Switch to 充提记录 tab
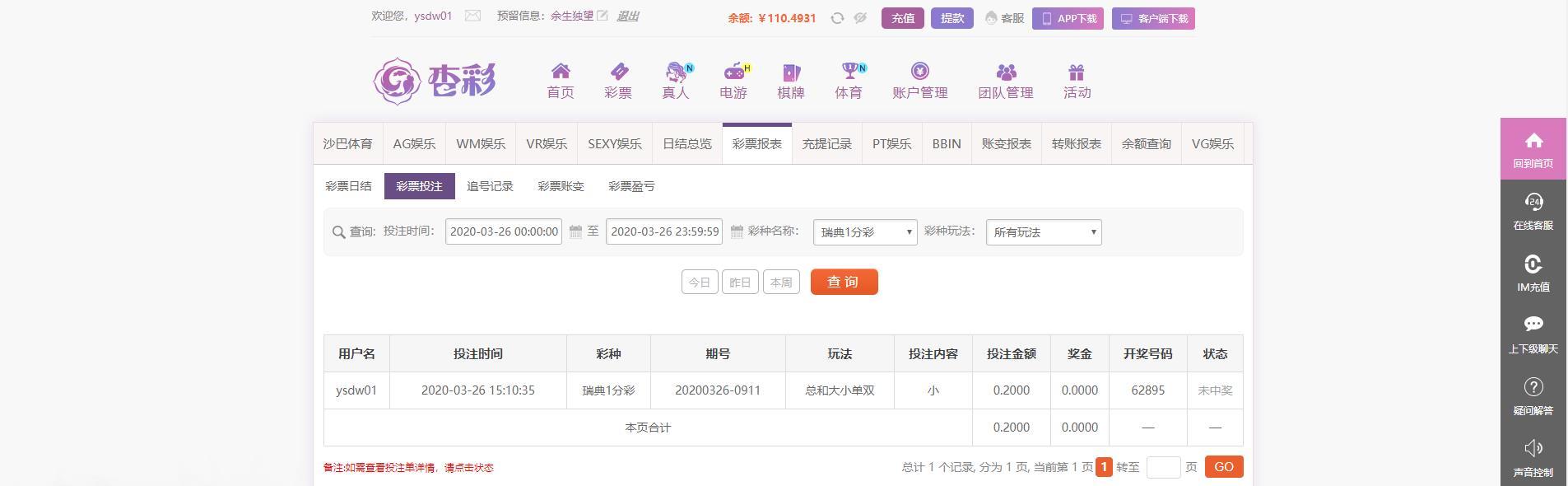The width and height of the screenshot is (1568, 486). 827,143
